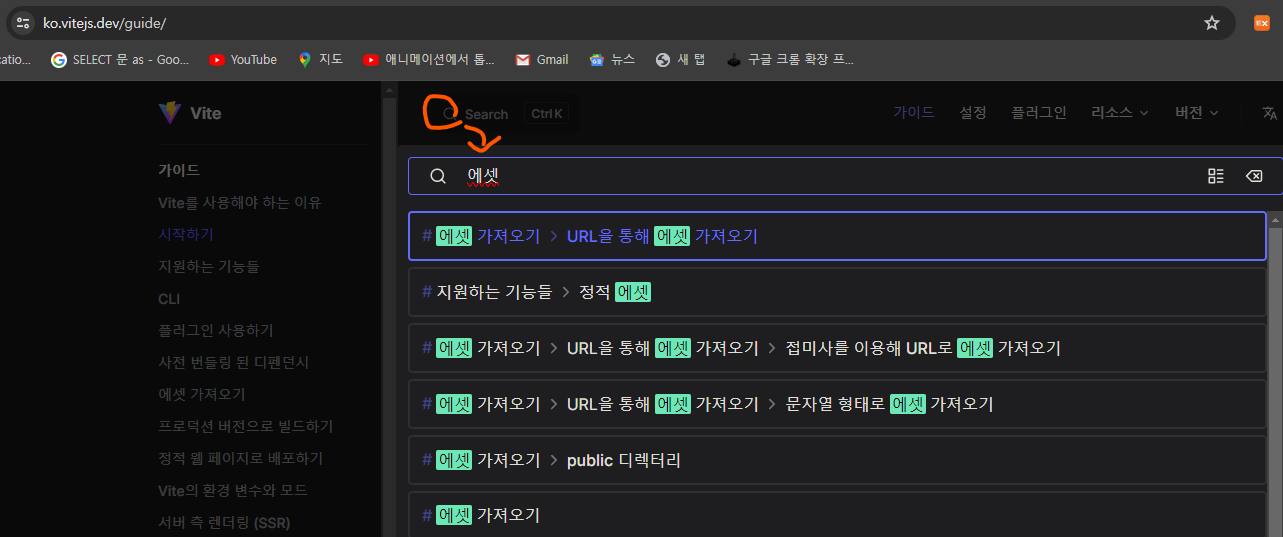Go to the 플러그인 nav tab
This screenshot has width=1283, height=537.
click(x=1039, y=113)
